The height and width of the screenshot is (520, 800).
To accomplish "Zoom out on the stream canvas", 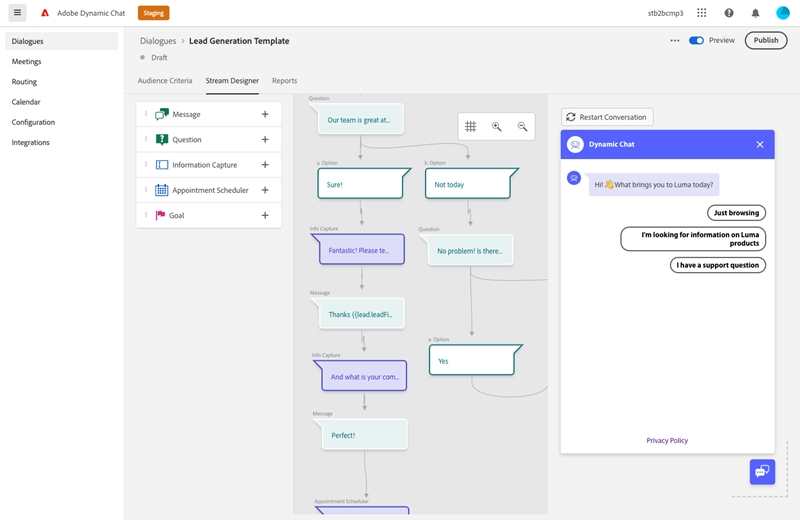I will click(x=522, y=127).
